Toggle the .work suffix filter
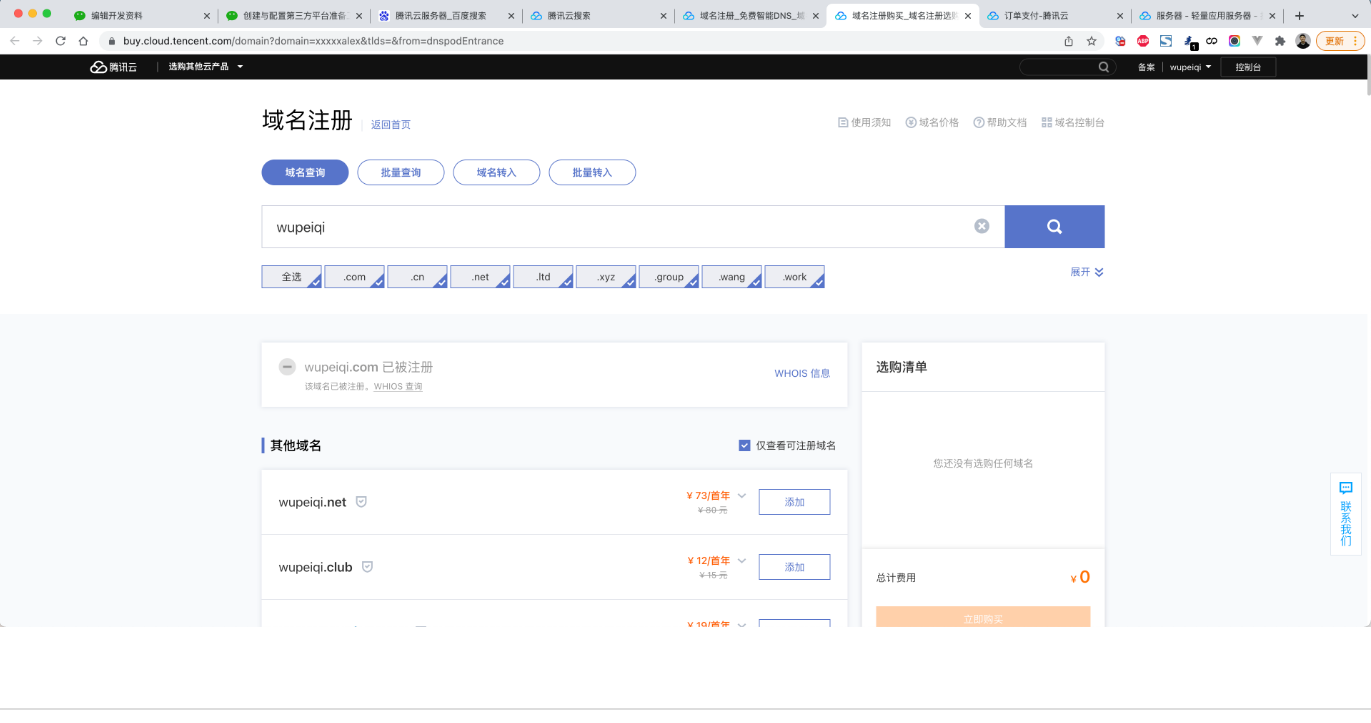Image resolution: width=1371 pixels, height=723 pixels. click(795, 277)
